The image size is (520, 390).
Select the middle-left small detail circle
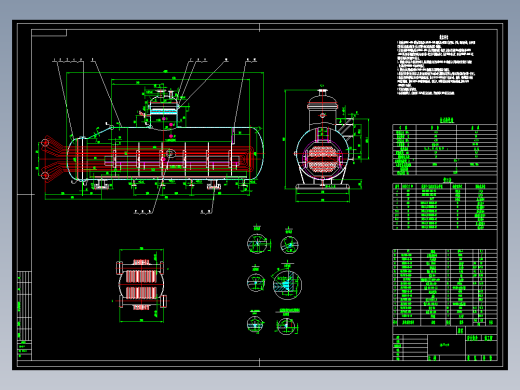(x=256, y=282)
